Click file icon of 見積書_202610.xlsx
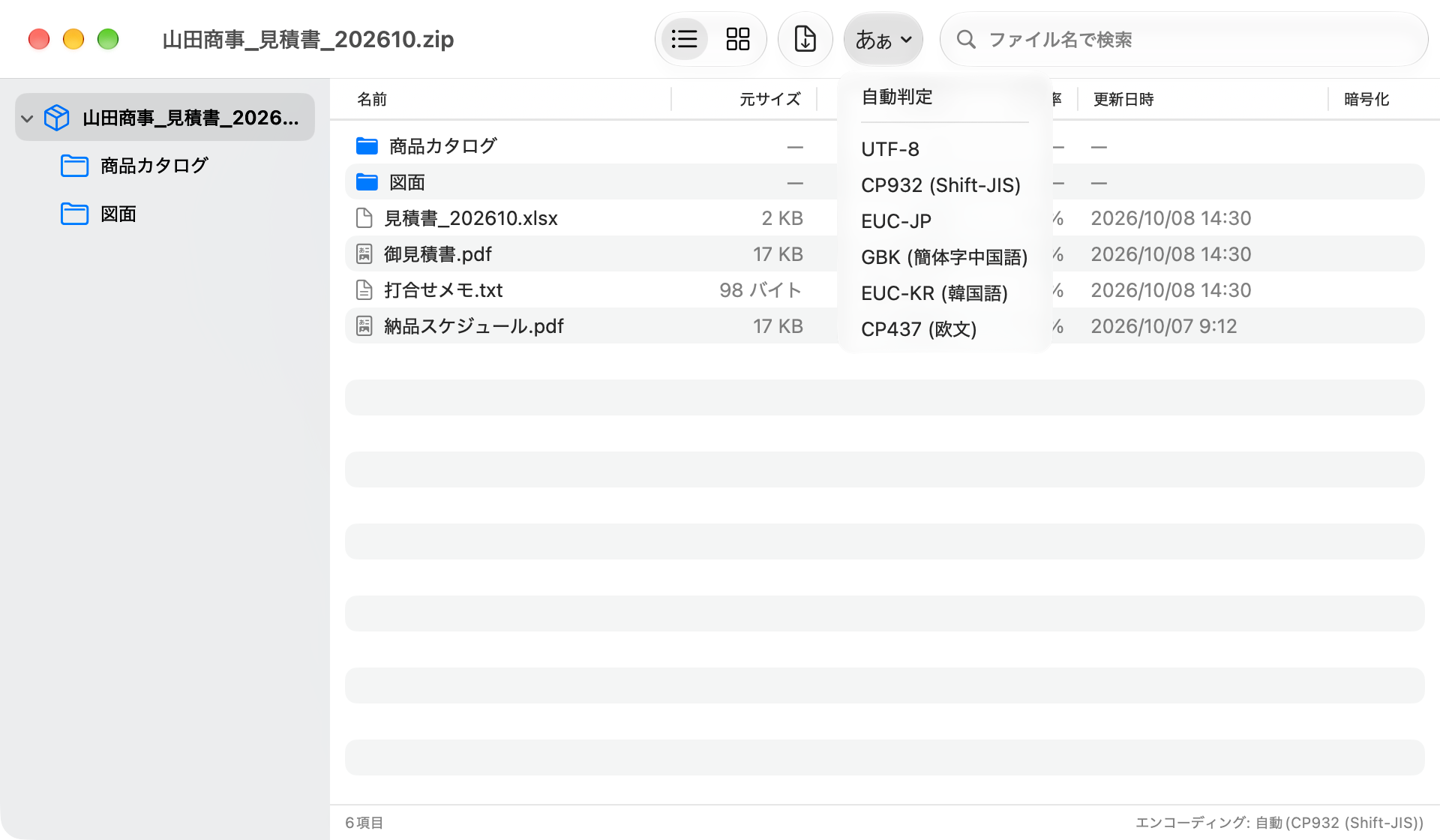Screen dimensions: 1440x840 pyautogui.click(x=364, y=218)
